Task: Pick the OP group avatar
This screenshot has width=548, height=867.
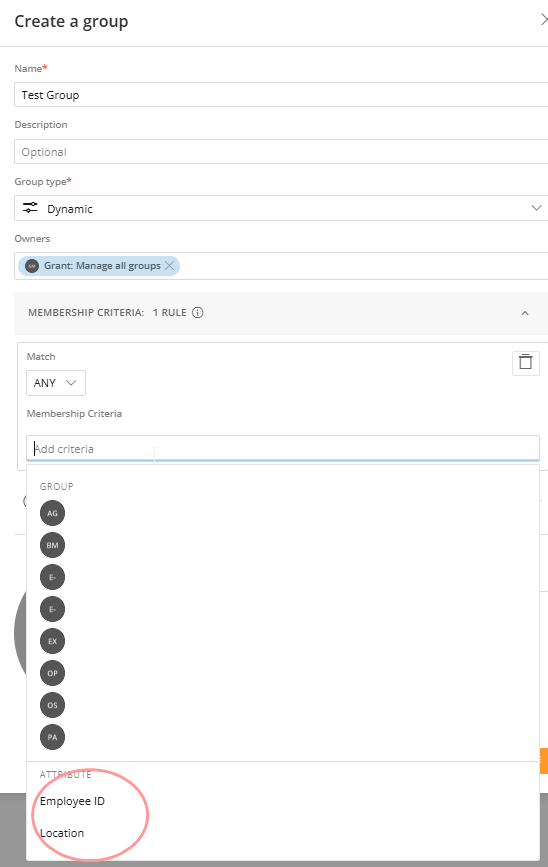Action: coord(53,673)
